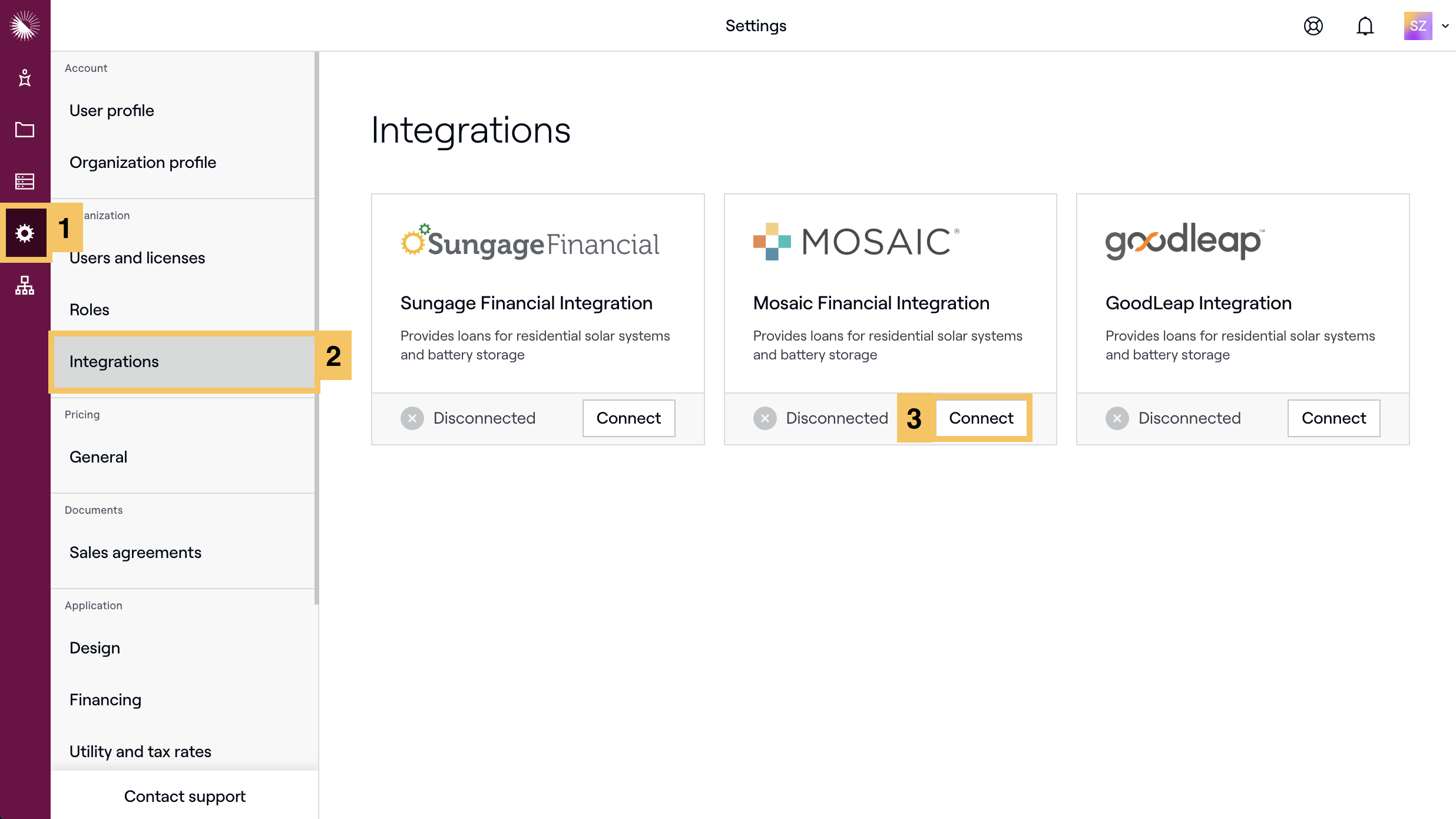Select Users and licenses menu item
Image resolution: width=1456 pixels, height=819 pixels.
coord(137,258)
